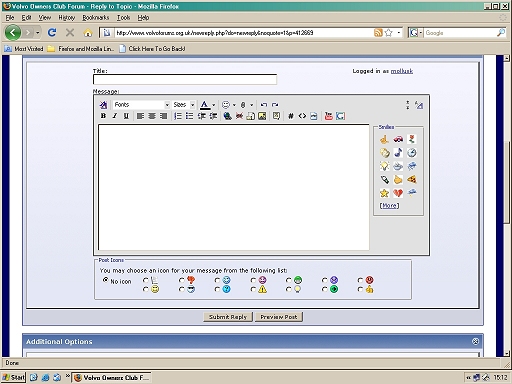
Task: Increase indent of message text
Action: [x=213, y=116]
